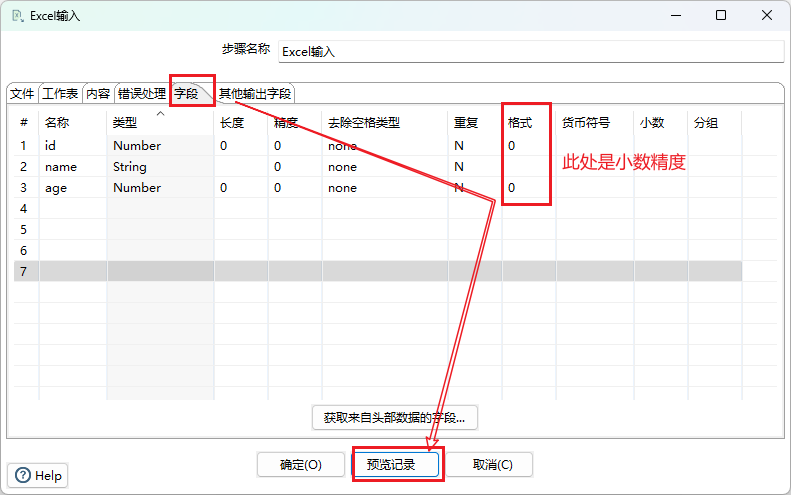The height and width of the screenshot is (495, 791).
Task: Go to the 错误处理 tab
Action: click(141, 94)
